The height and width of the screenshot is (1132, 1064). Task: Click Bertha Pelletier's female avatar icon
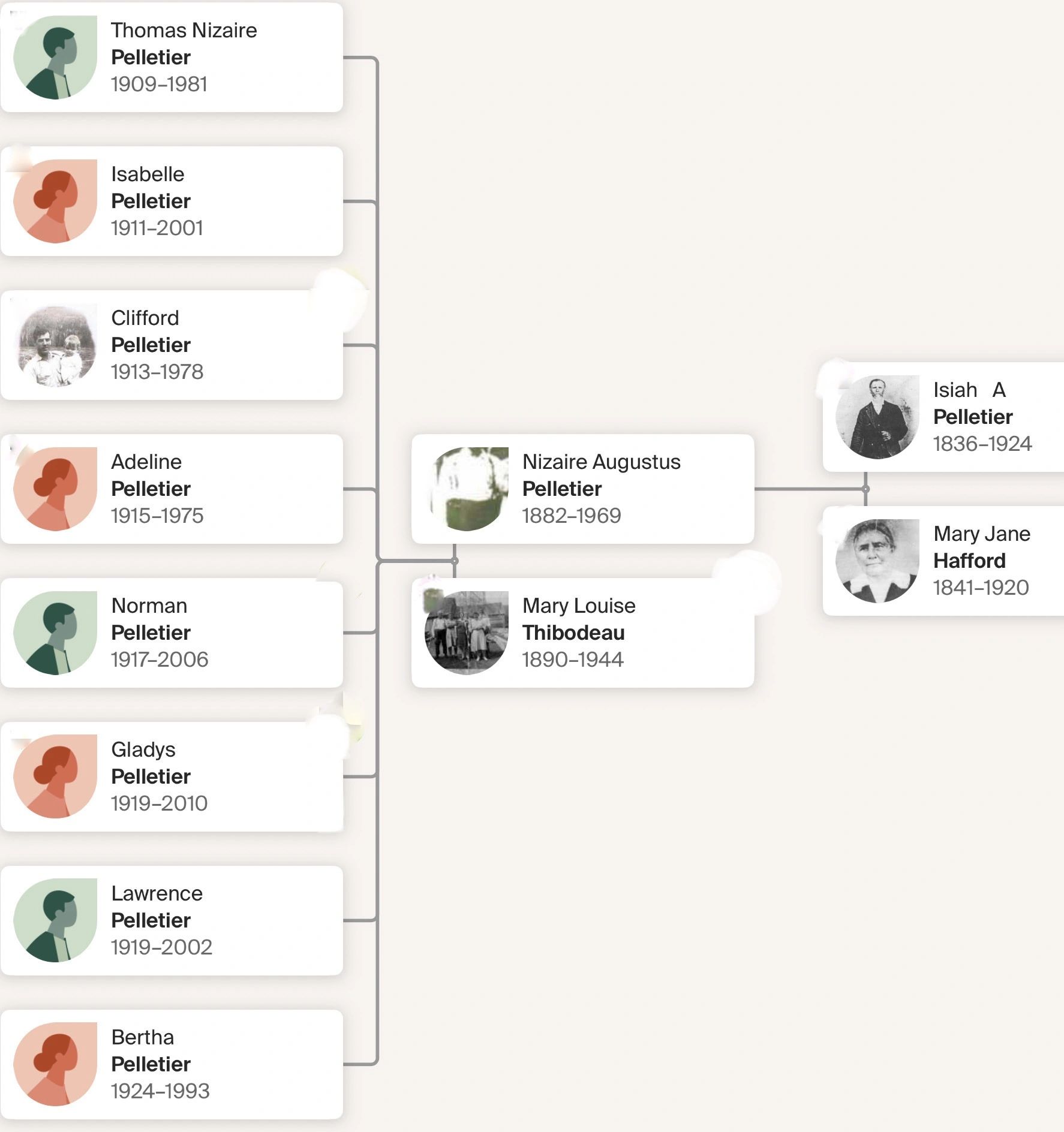(55, 1064)
